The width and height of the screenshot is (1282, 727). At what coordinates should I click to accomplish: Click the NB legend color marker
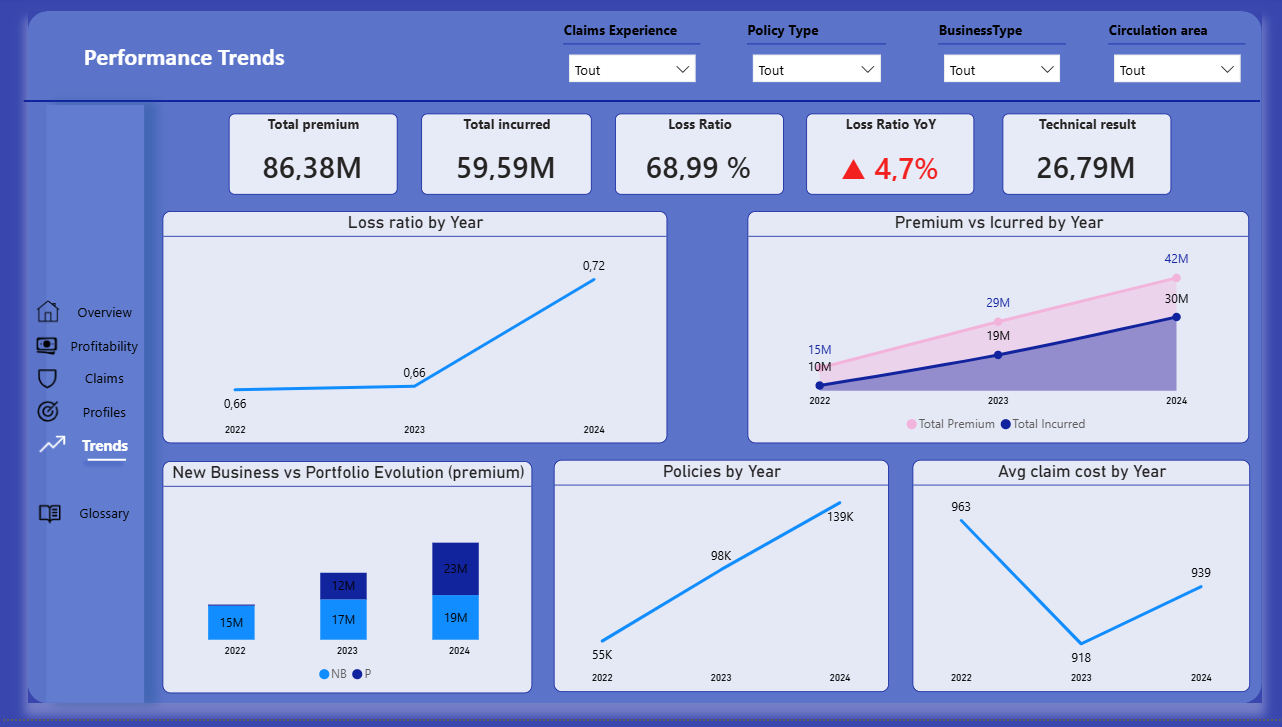point(324,675)
